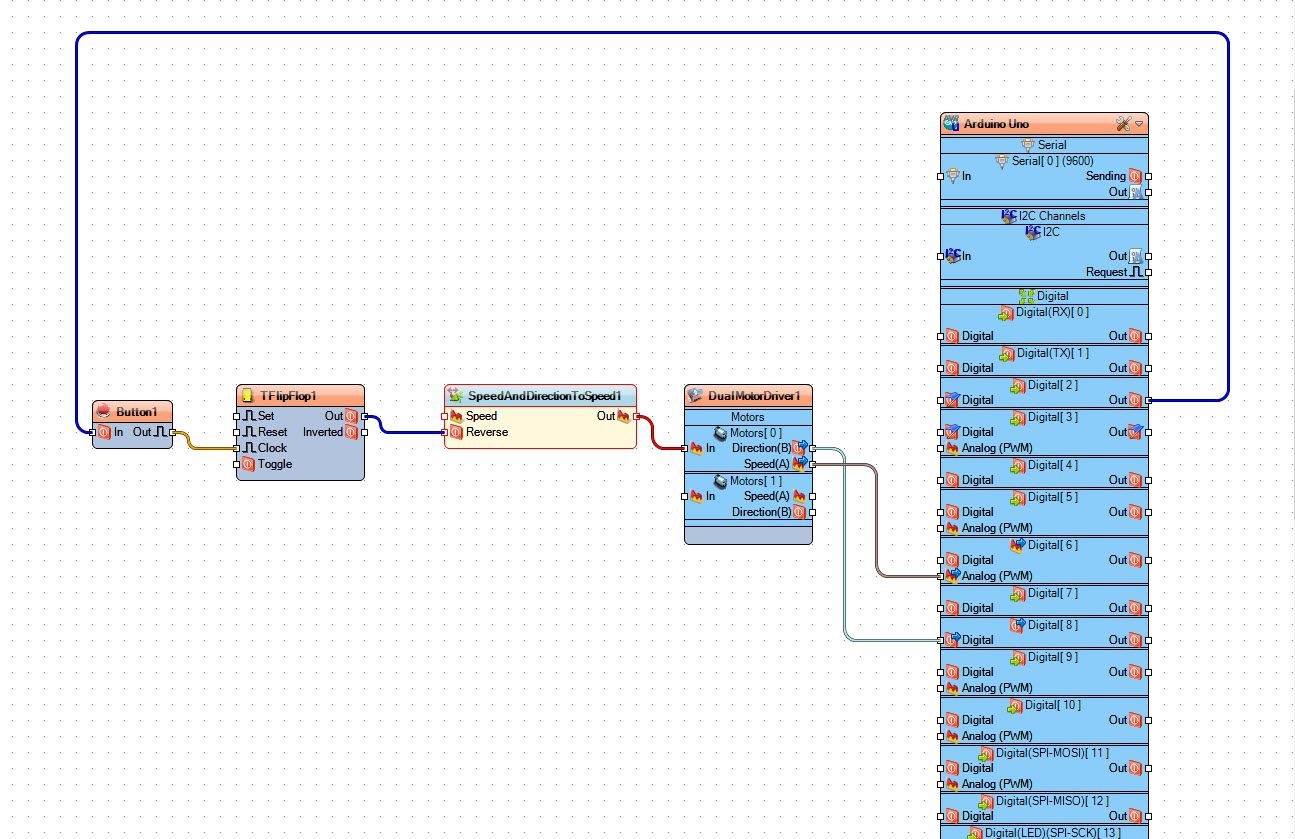The image size is (1295, 839).
Task: Click the Button1 component icon
Action: (x=104, y=412)
